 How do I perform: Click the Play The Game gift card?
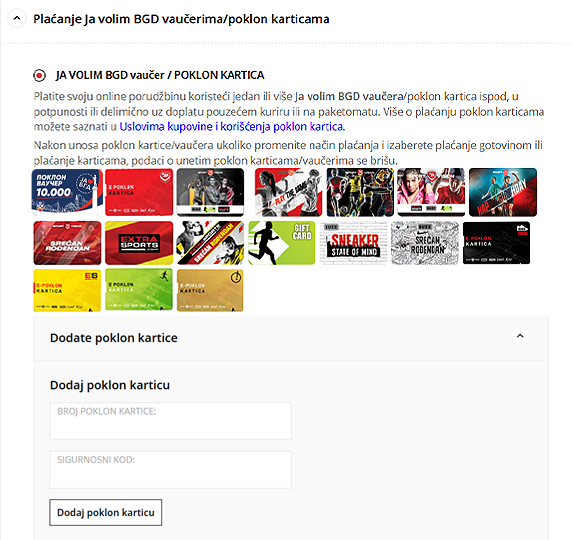pyautogui.click(x=289, y=192)
